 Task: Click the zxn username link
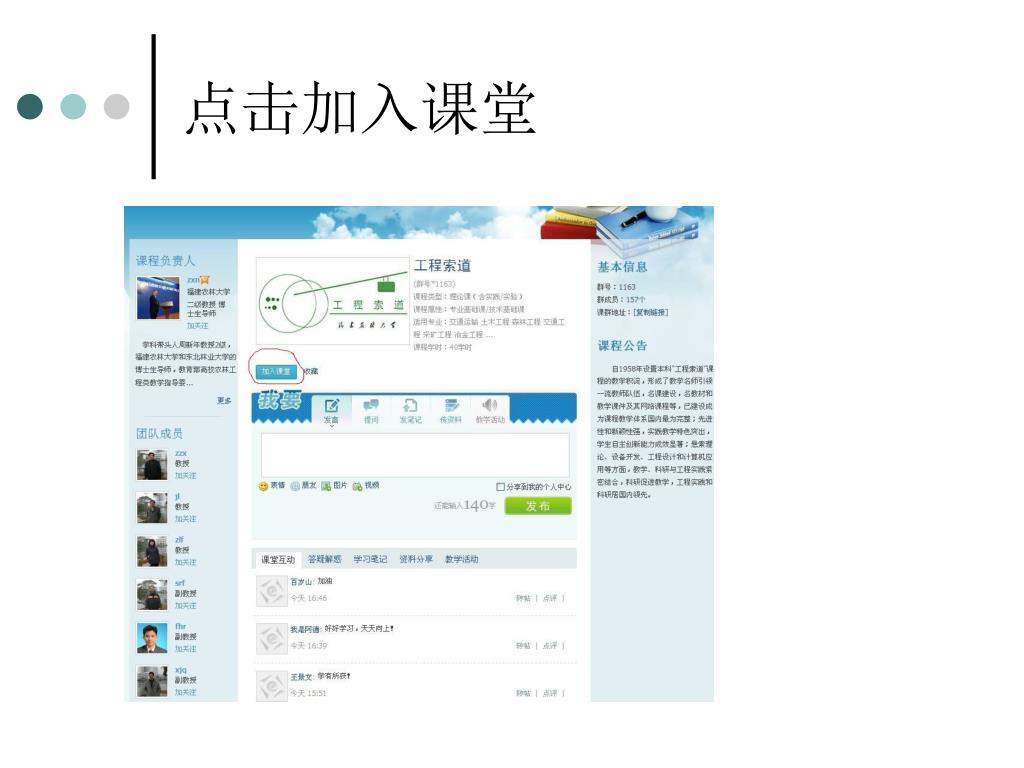click(x=193, y=280)
